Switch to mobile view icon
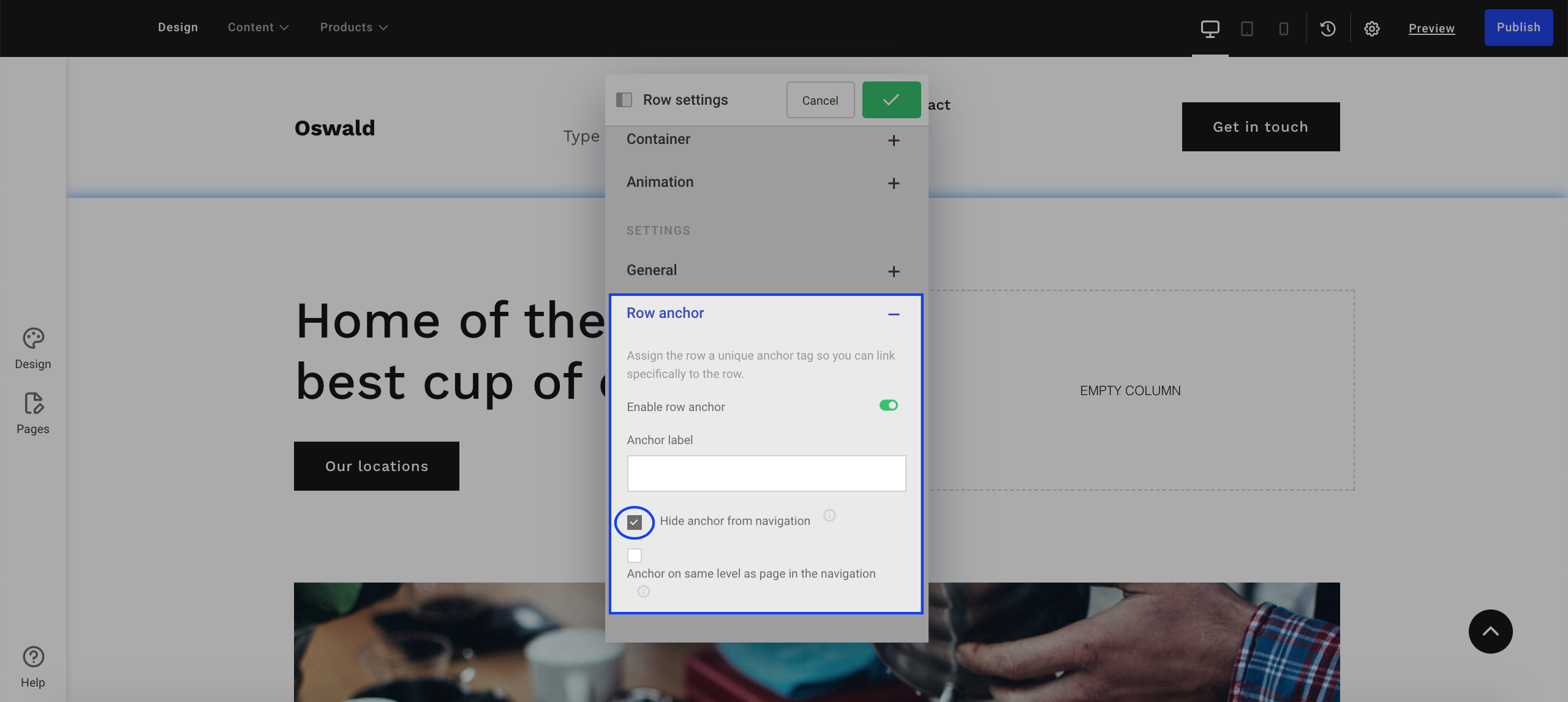The height and width of the screenshot is (702, 1568). click(1283, 28)
